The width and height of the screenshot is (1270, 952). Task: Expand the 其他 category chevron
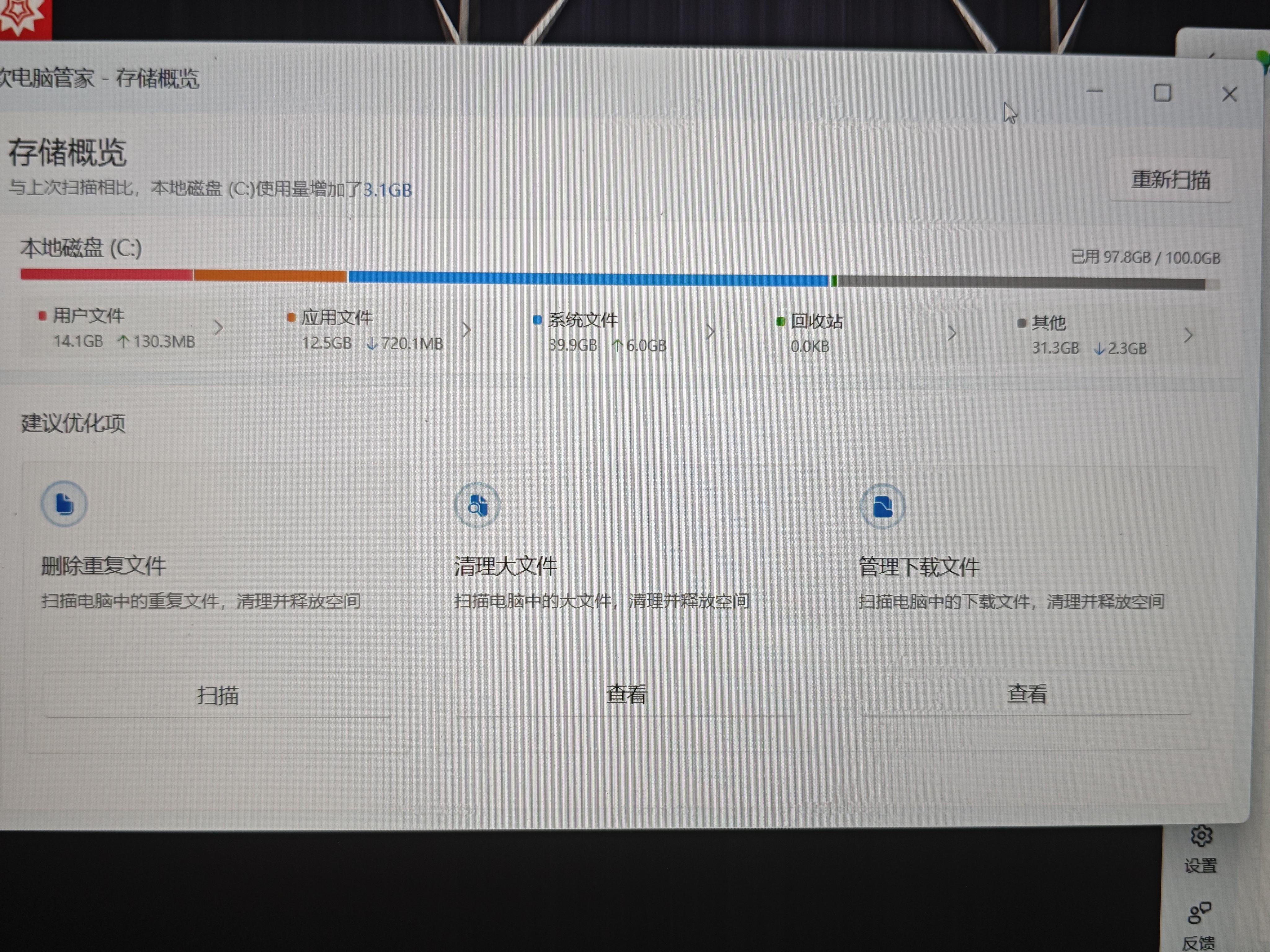[1188, 335]
